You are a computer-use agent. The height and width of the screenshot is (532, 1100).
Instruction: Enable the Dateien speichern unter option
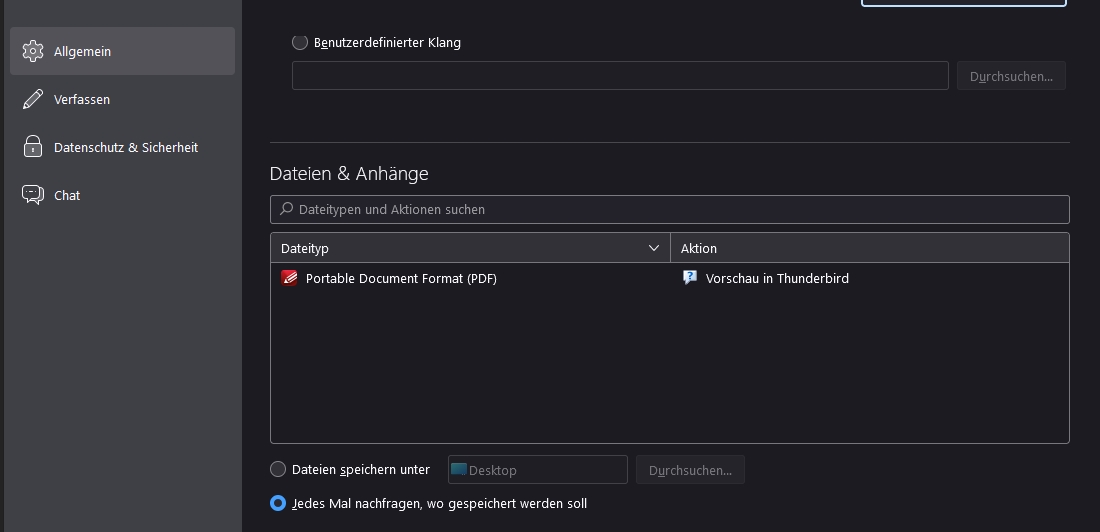(x=278, y=469)
